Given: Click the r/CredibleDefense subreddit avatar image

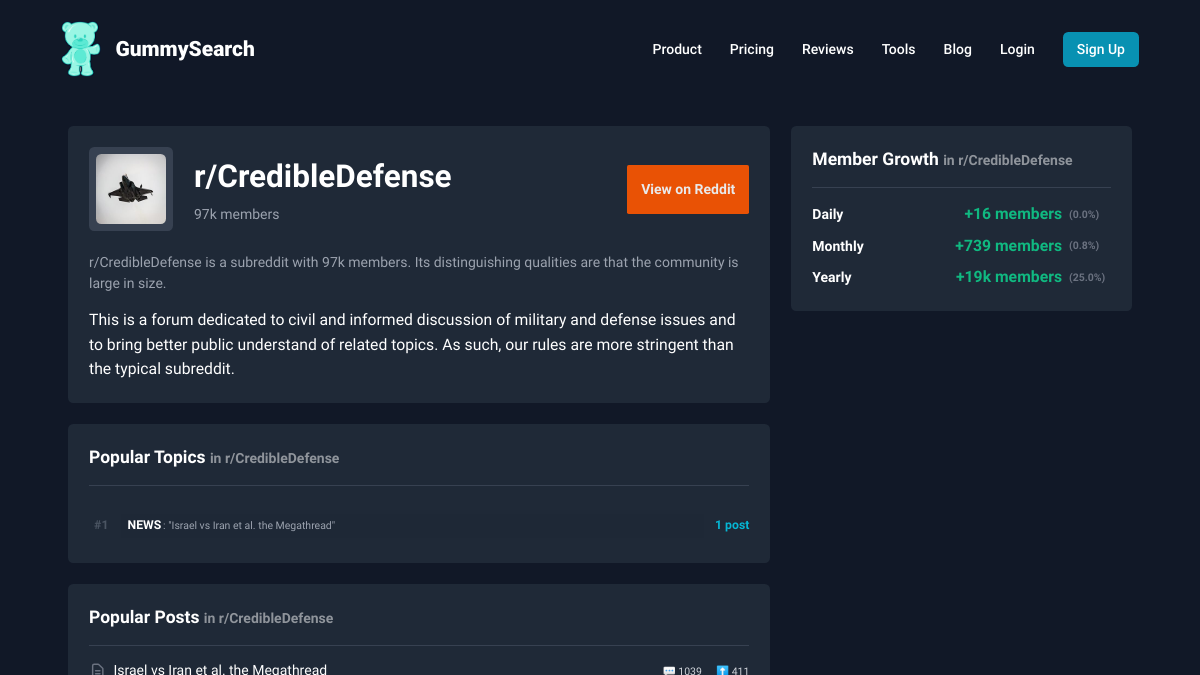Looking at the screenshot, I should pyautogui.click(x=131, y=189).
